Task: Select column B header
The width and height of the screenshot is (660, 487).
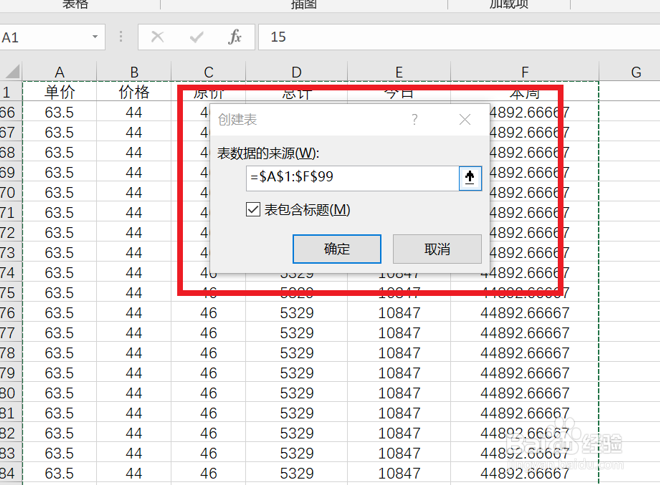Action: pyautogui.click(x=134, y=72)
